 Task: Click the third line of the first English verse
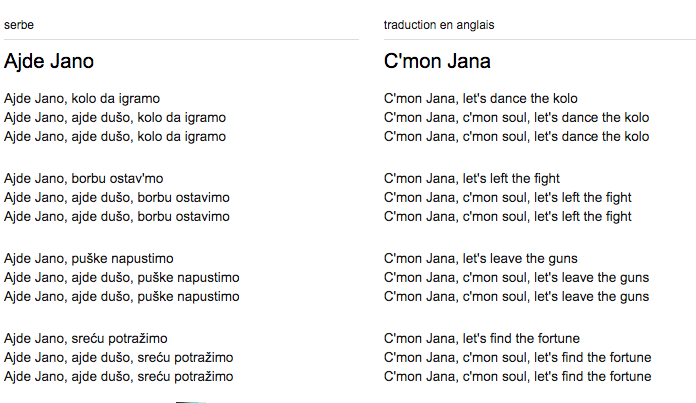pyautogui.click(x=517, y=137)
